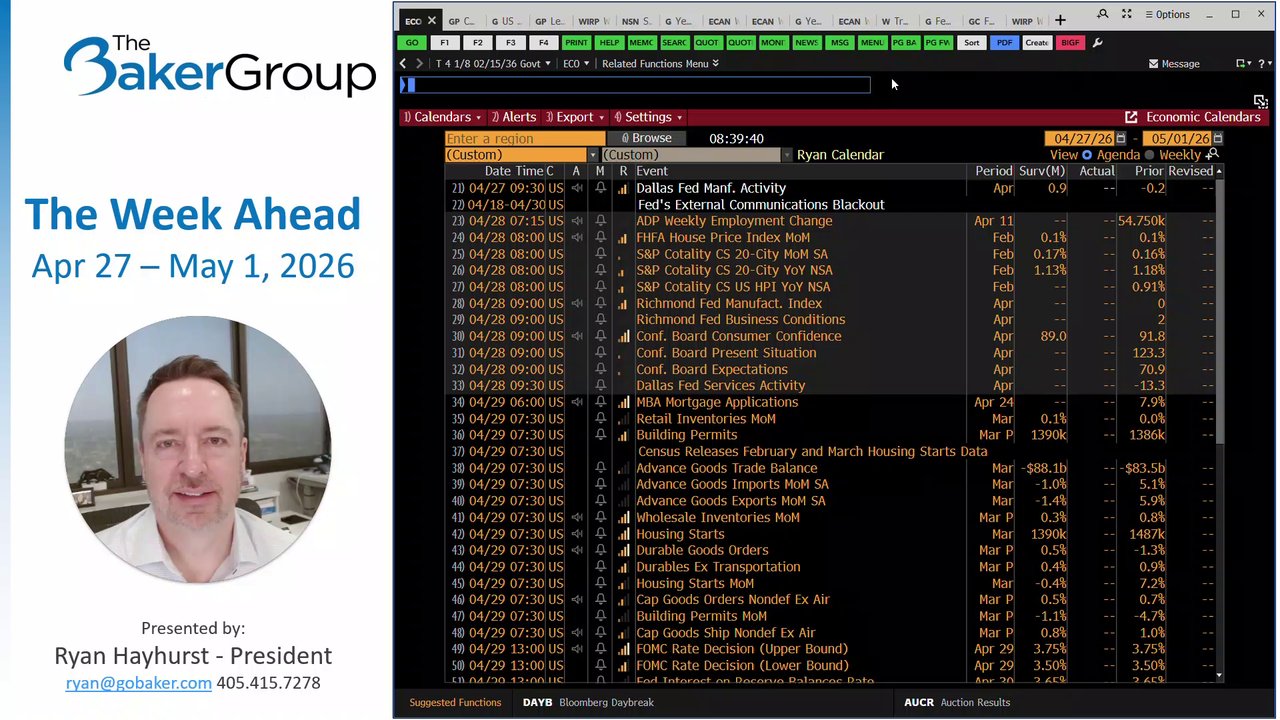Sort by the Surv(M) column header

(1042, 171)
